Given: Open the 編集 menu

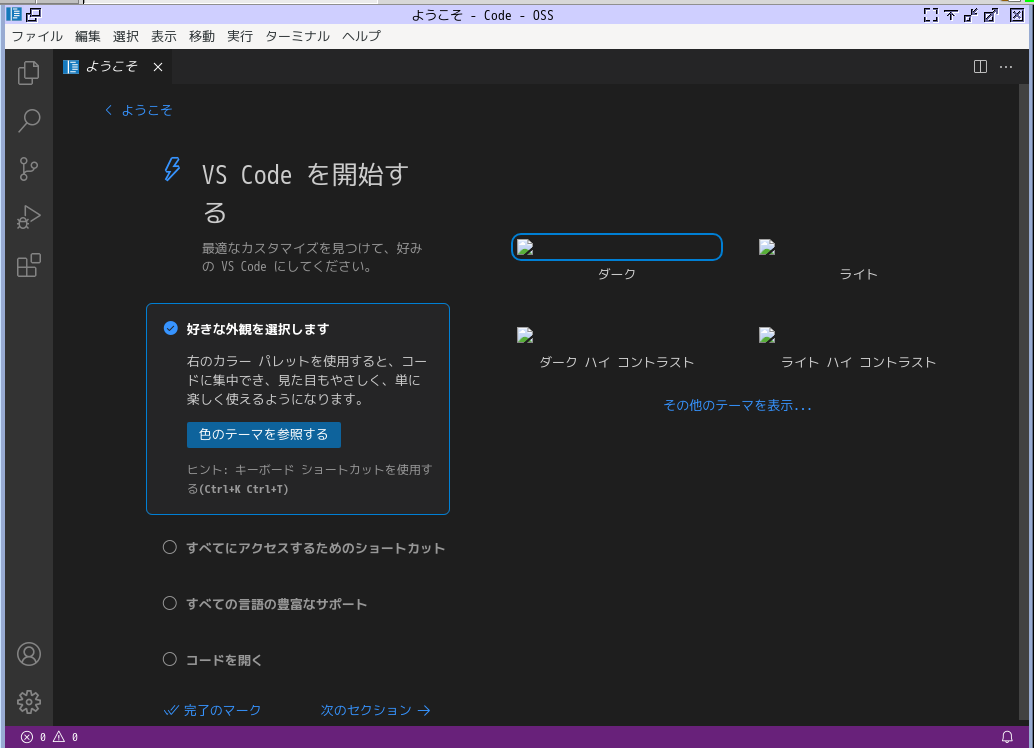Looking at the screenshot, I should pyautogui.click(x=88, y=36).
